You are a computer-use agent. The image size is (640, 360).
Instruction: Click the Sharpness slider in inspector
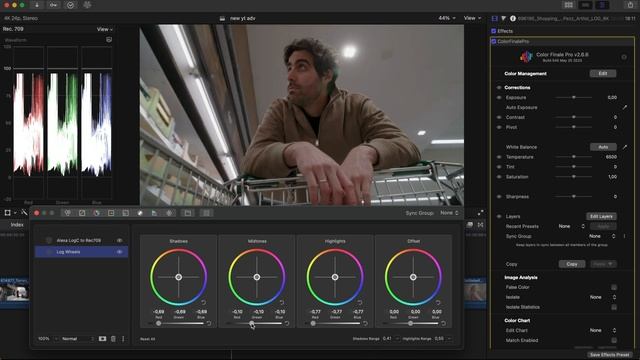[573, 196]
